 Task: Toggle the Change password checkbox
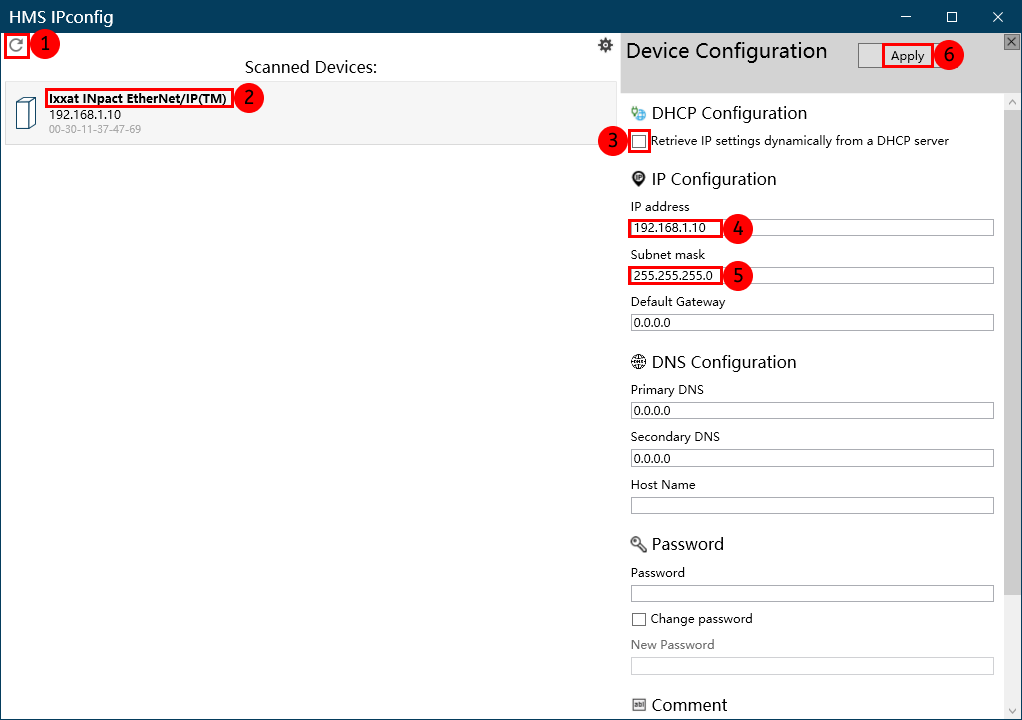click(x=639, y=619)
